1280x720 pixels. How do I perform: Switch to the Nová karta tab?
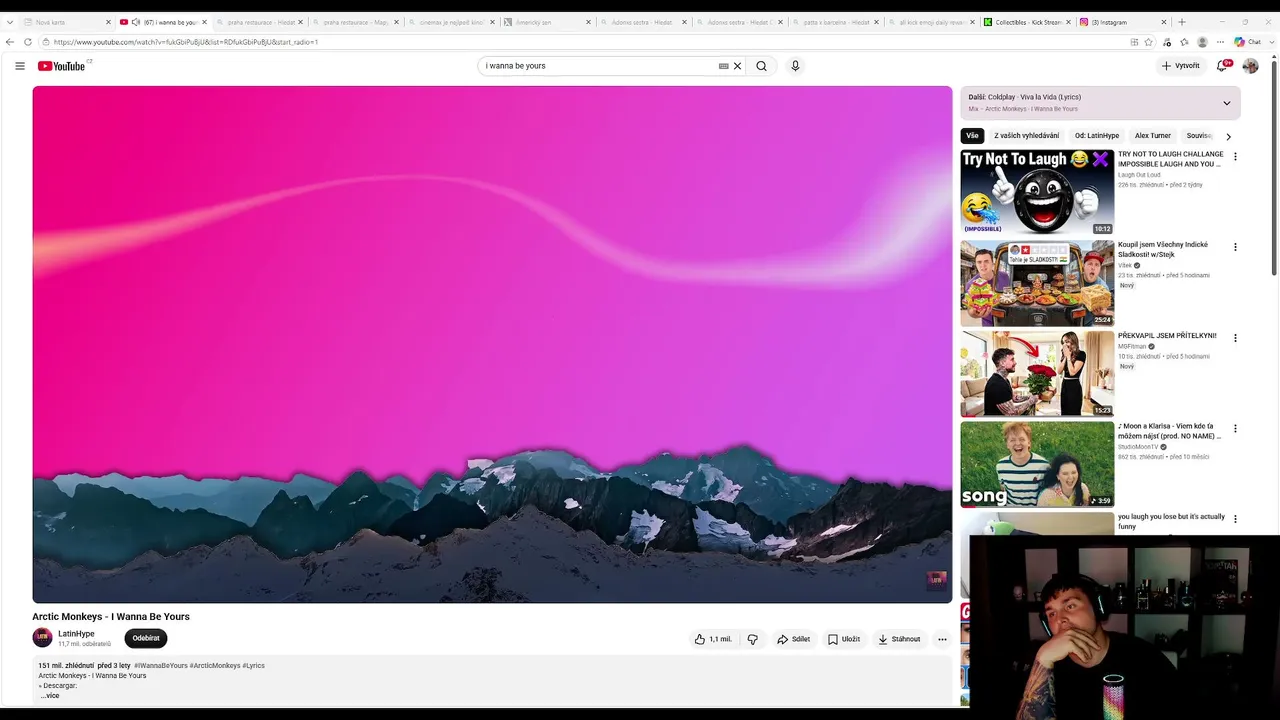(67, 22)
